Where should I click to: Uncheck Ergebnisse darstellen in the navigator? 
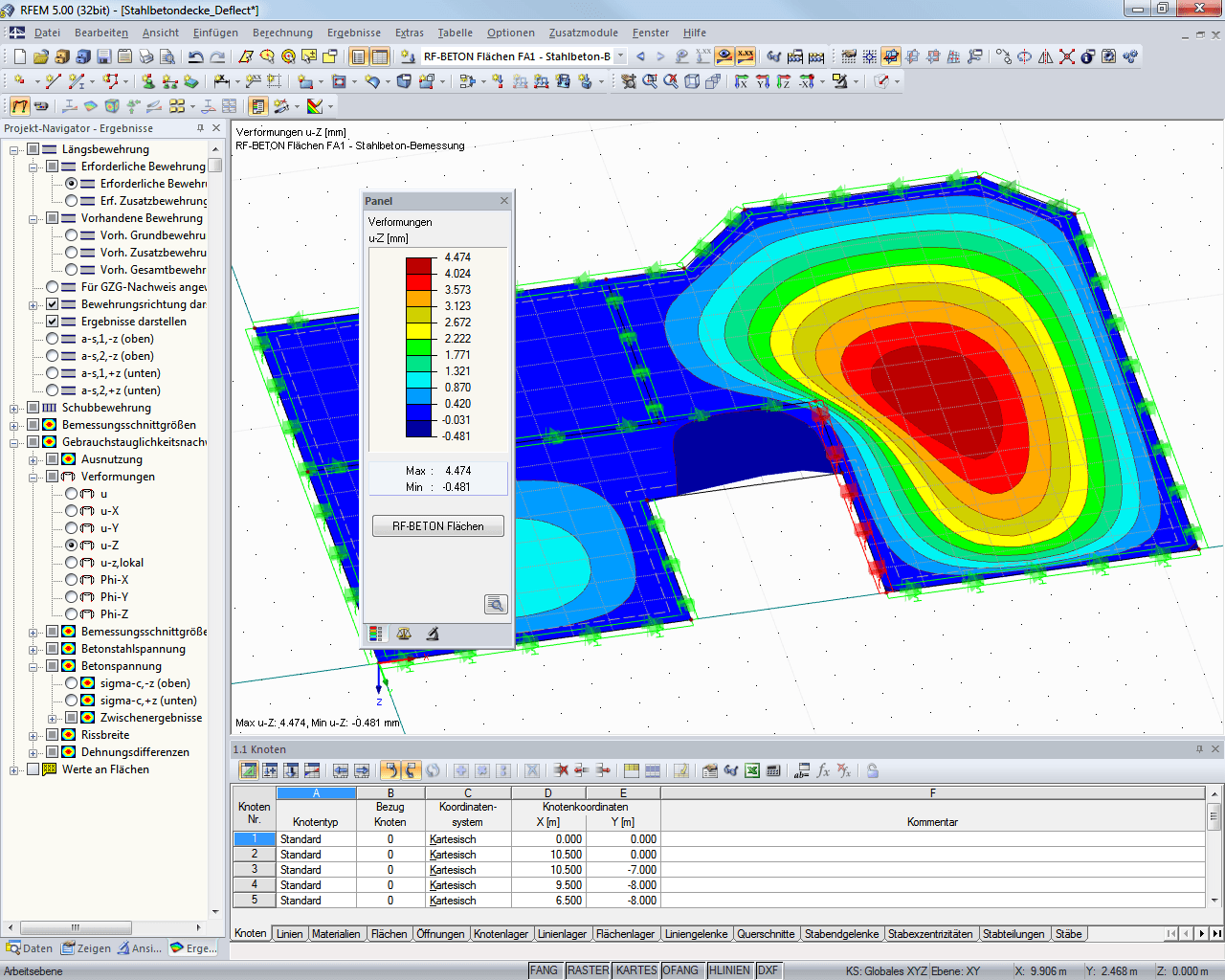click(x=52, y=322)
